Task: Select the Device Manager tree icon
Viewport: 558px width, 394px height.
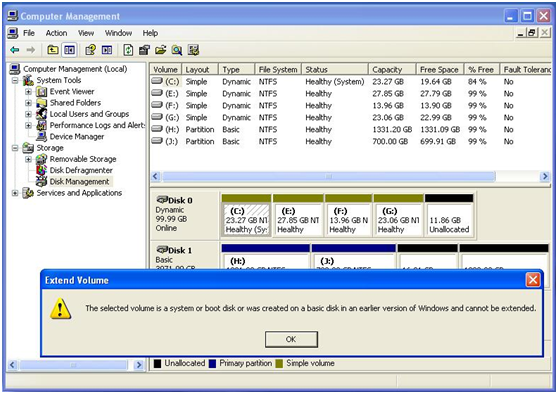Action: point(42,137)
